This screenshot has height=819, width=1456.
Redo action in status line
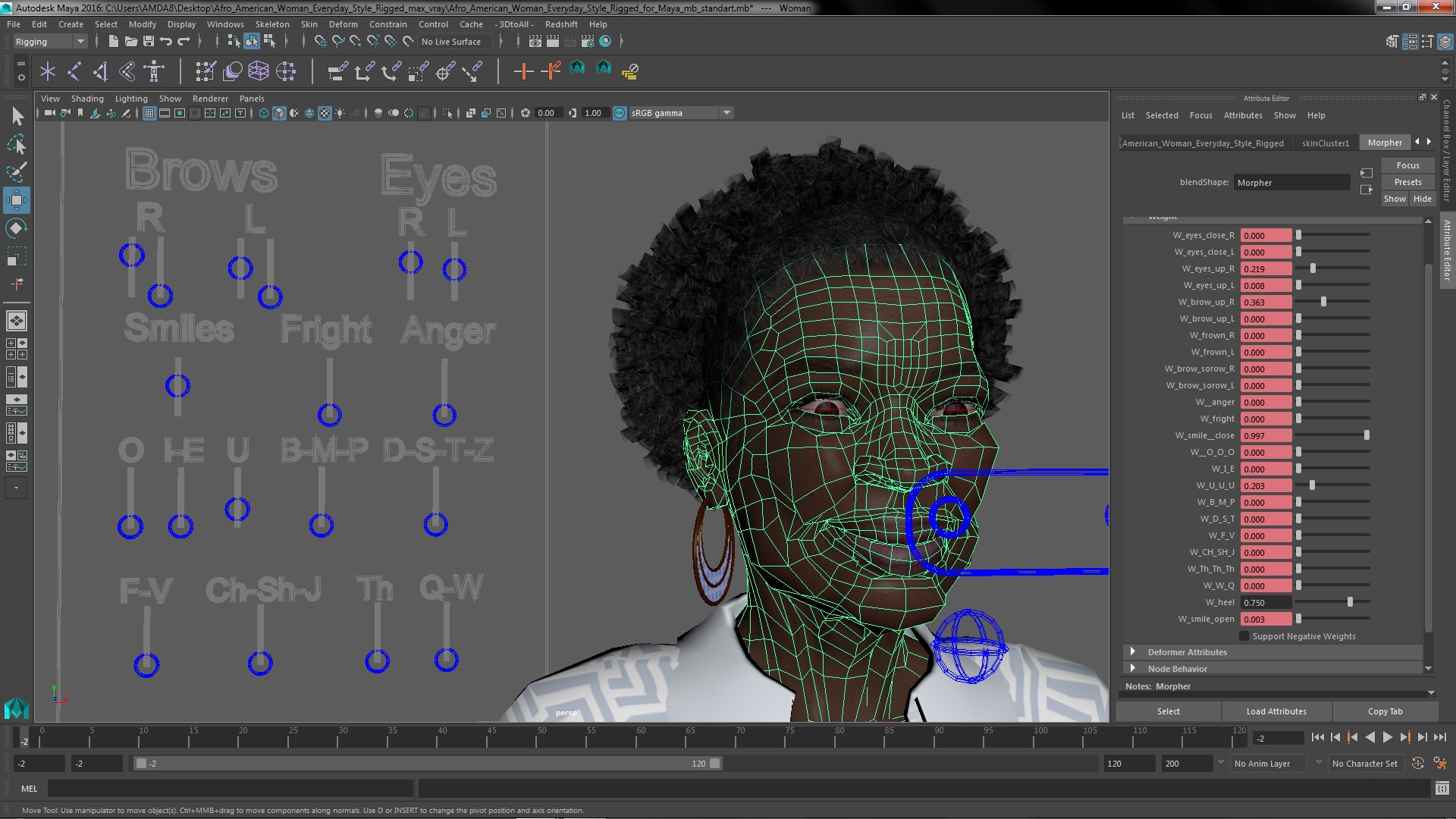(x=184, y=41)
